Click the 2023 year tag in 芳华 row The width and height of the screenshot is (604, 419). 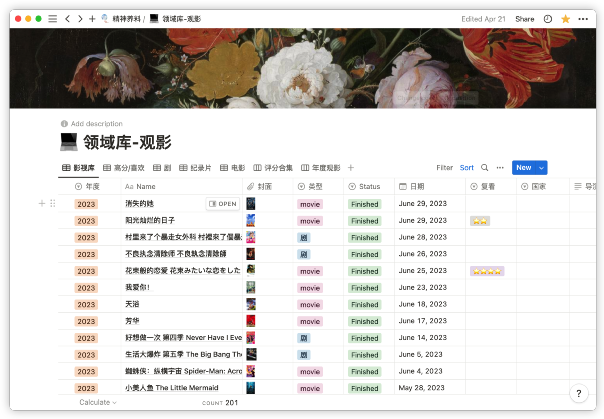(x=86, y=322)
